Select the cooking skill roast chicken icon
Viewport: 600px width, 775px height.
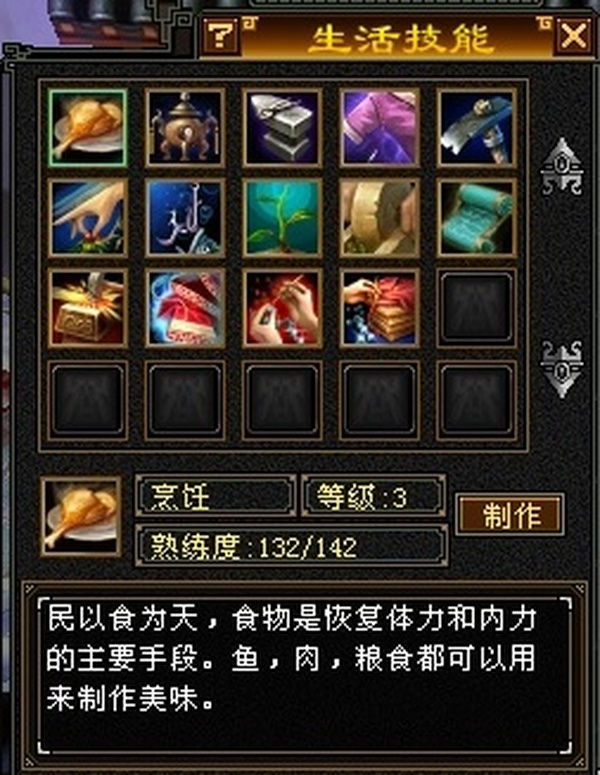pos(87,128)
